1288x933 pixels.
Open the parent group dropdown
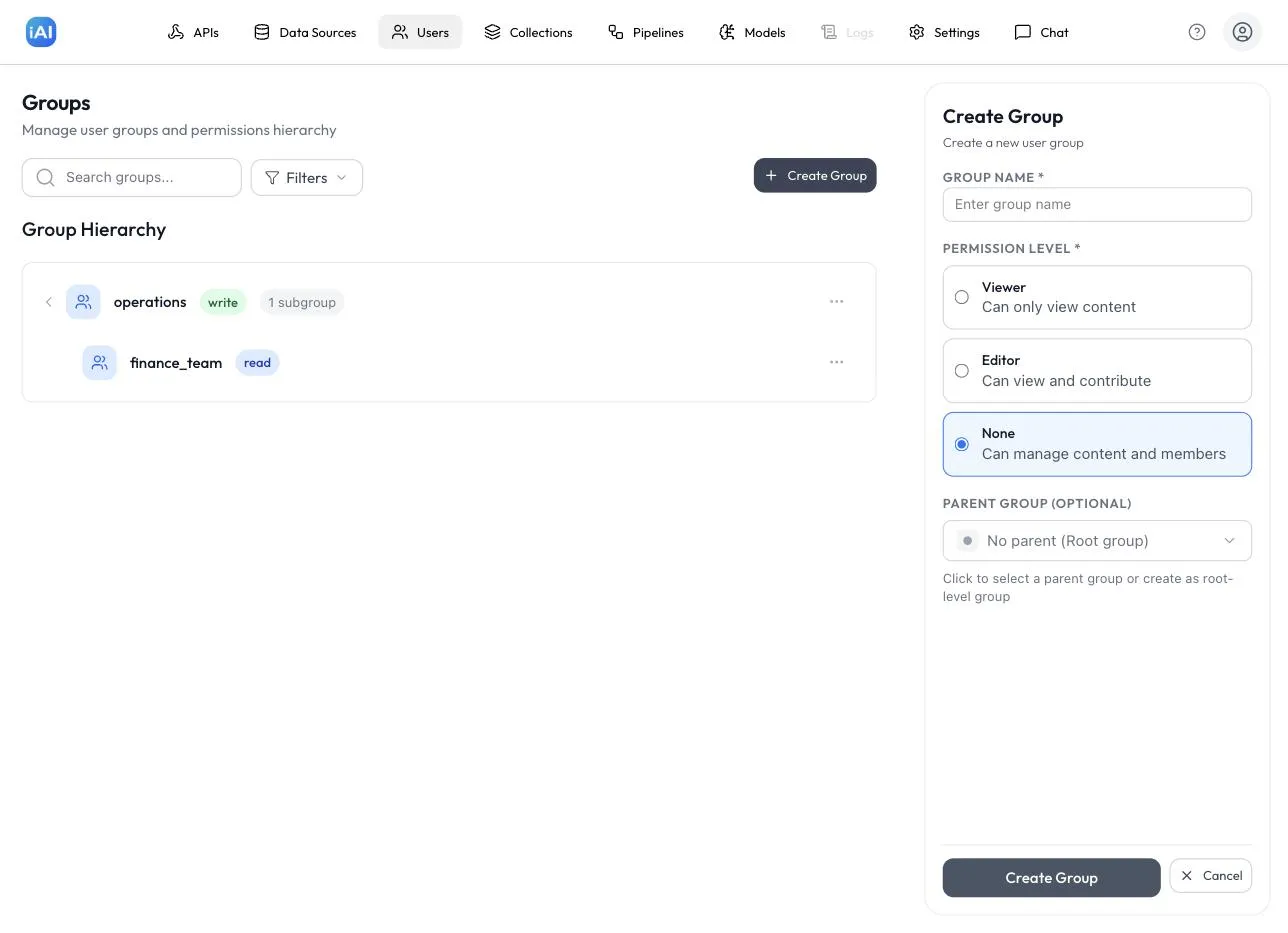tap(1097, 540)
